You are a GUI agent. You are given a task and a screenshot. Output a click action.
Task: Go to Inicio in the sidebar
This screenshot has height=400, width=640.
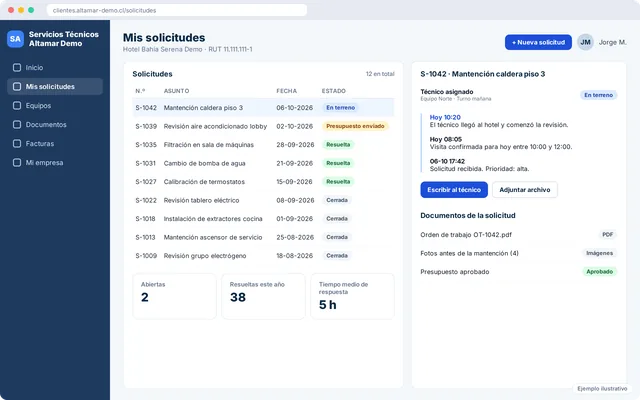[55, 67]
